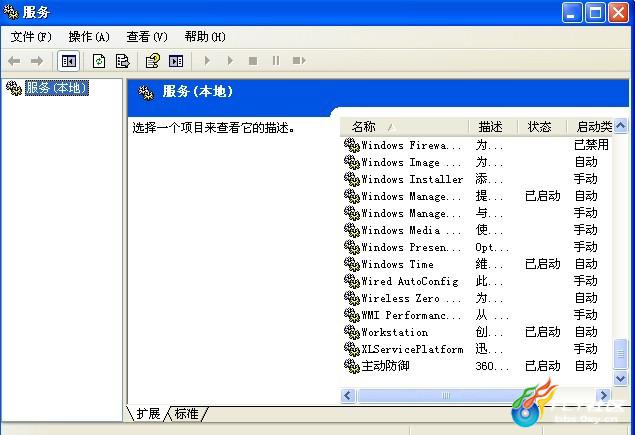The width and height of the screenshot is (635, 435).
Task: Click 已启动 status in Workstation row
Action: 543,332
